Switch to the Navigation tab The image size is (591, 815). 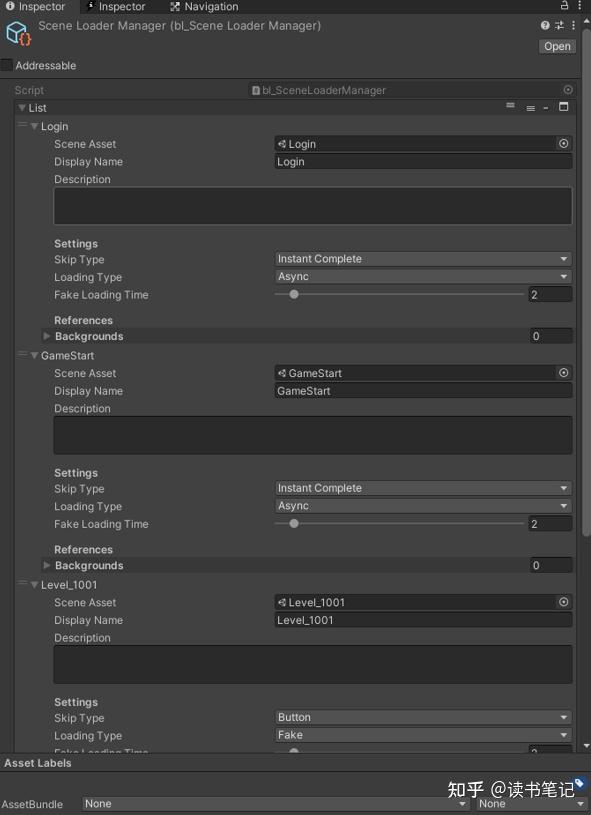pos(203,6)
